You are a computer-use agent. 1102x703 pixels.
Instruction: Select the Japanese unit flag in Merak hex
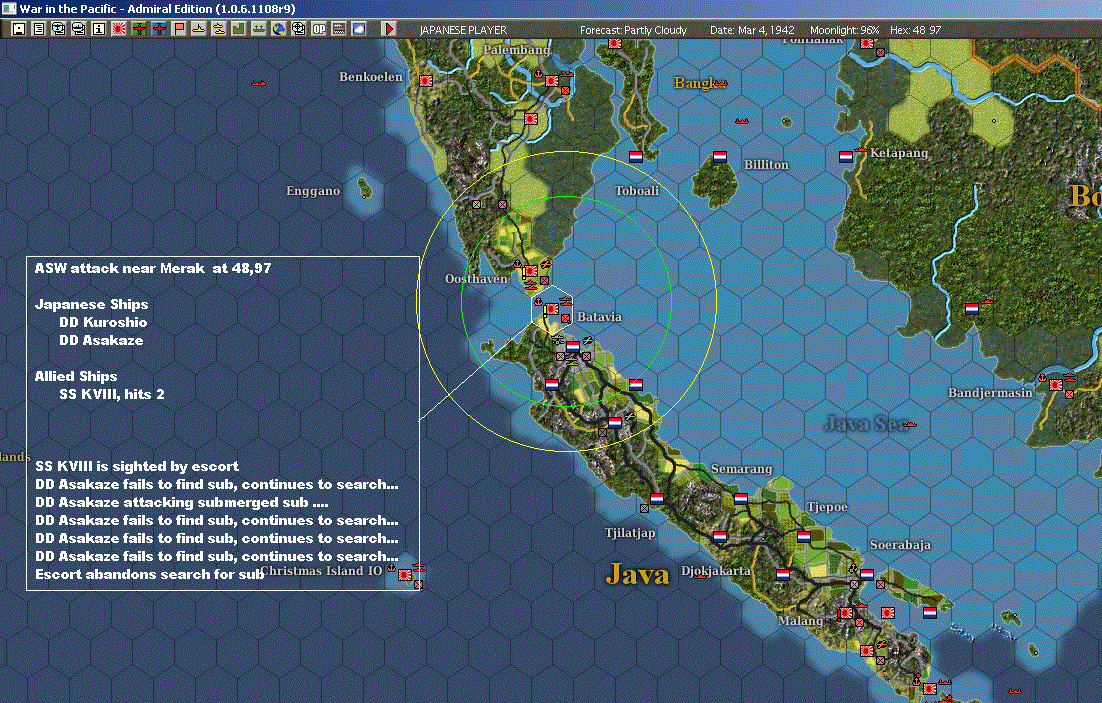(552, 309)
